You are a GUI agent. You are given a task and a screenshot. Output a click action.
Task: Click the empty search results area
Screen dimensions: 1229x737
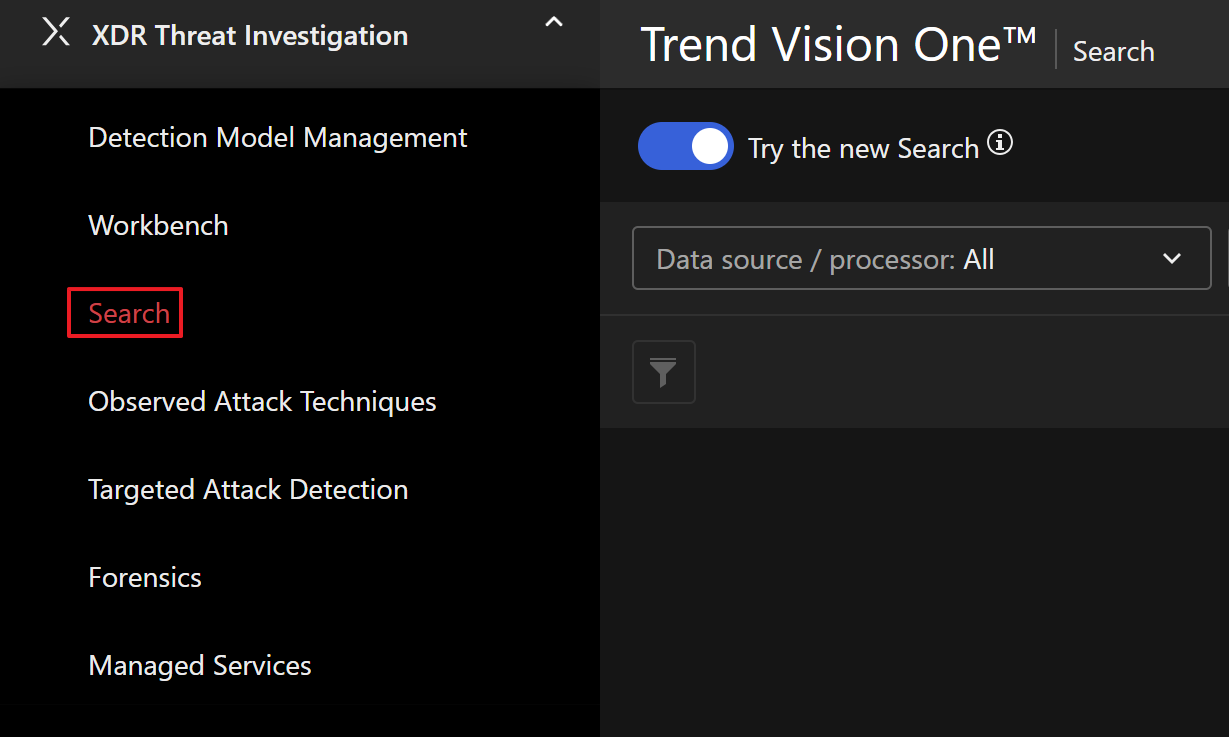914,580
